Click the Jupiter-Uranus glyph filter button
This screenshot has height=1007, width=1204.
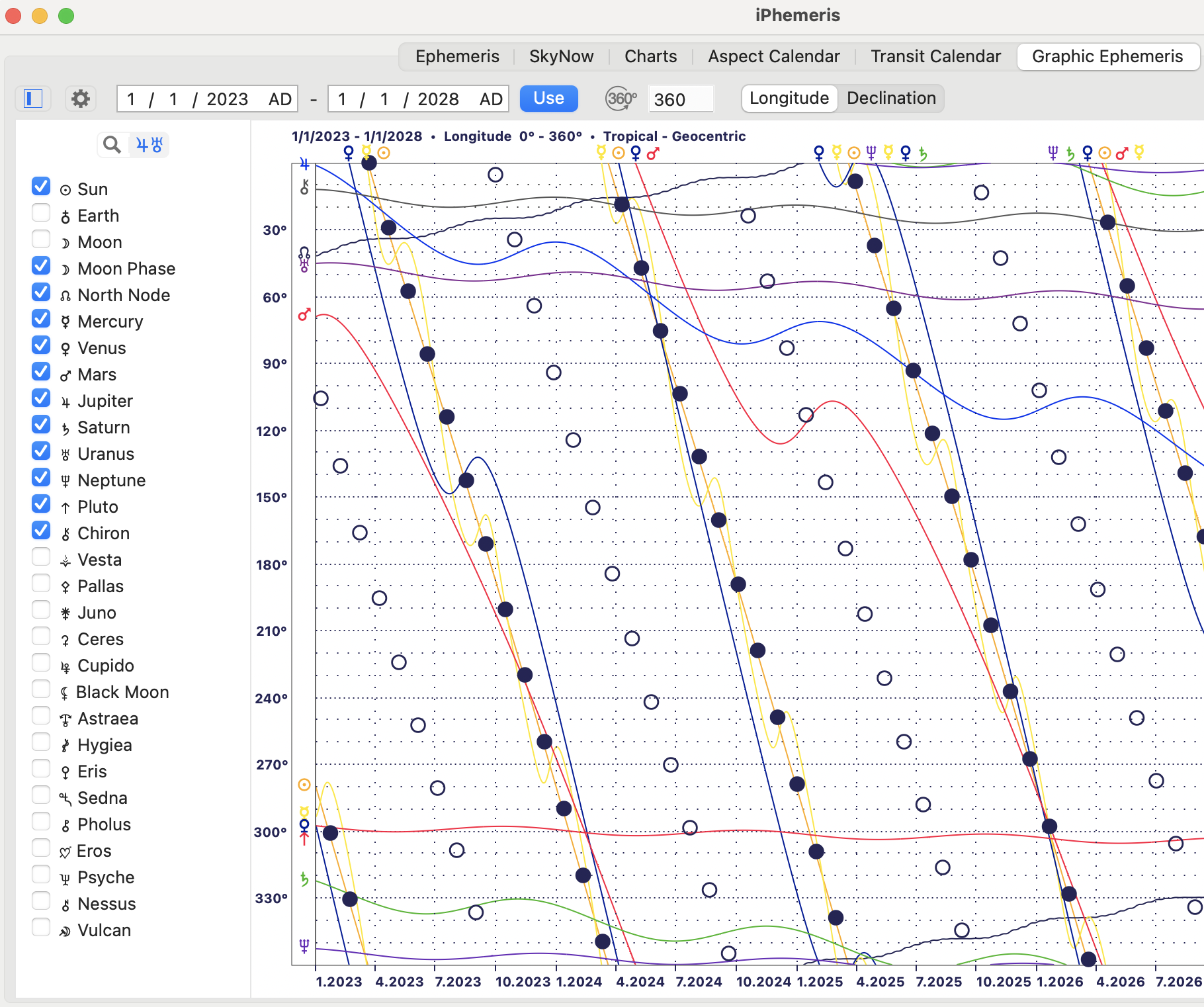(x=148, y=145)
